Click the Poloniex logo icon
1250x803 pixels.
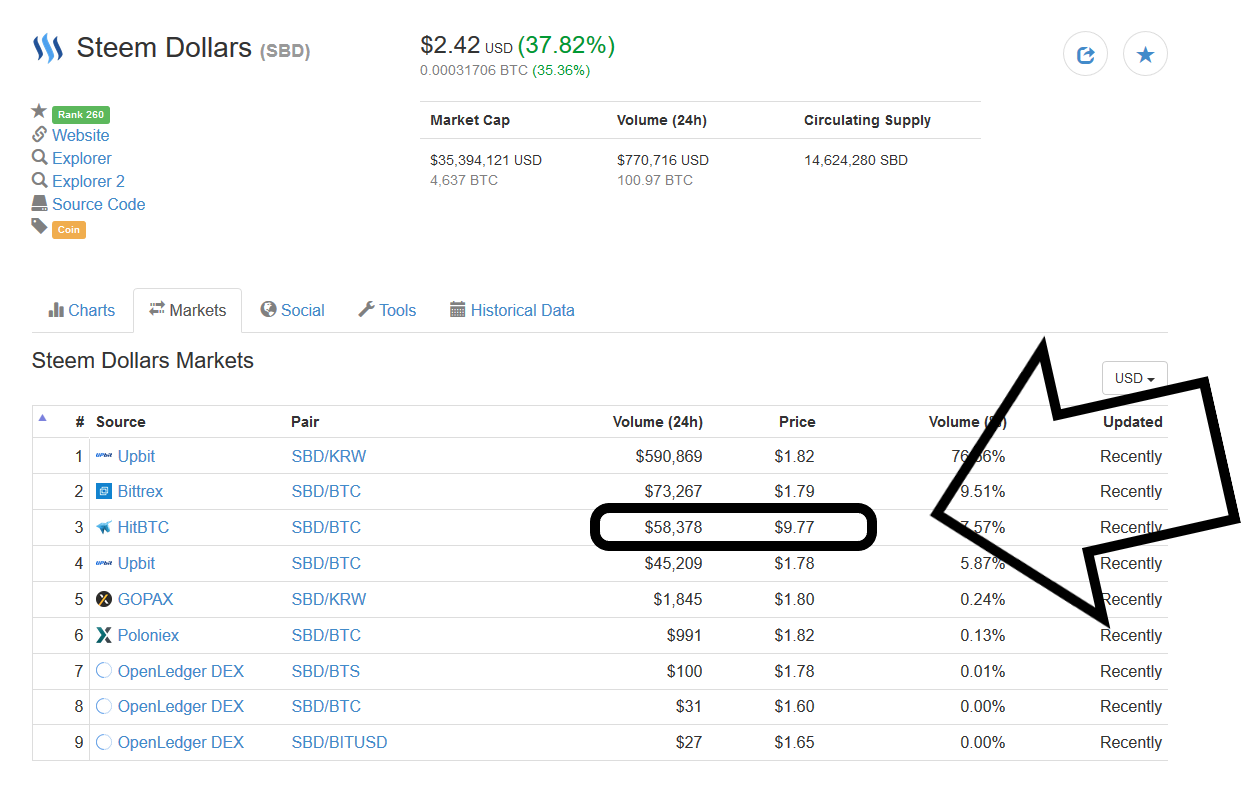pos(104,635)
